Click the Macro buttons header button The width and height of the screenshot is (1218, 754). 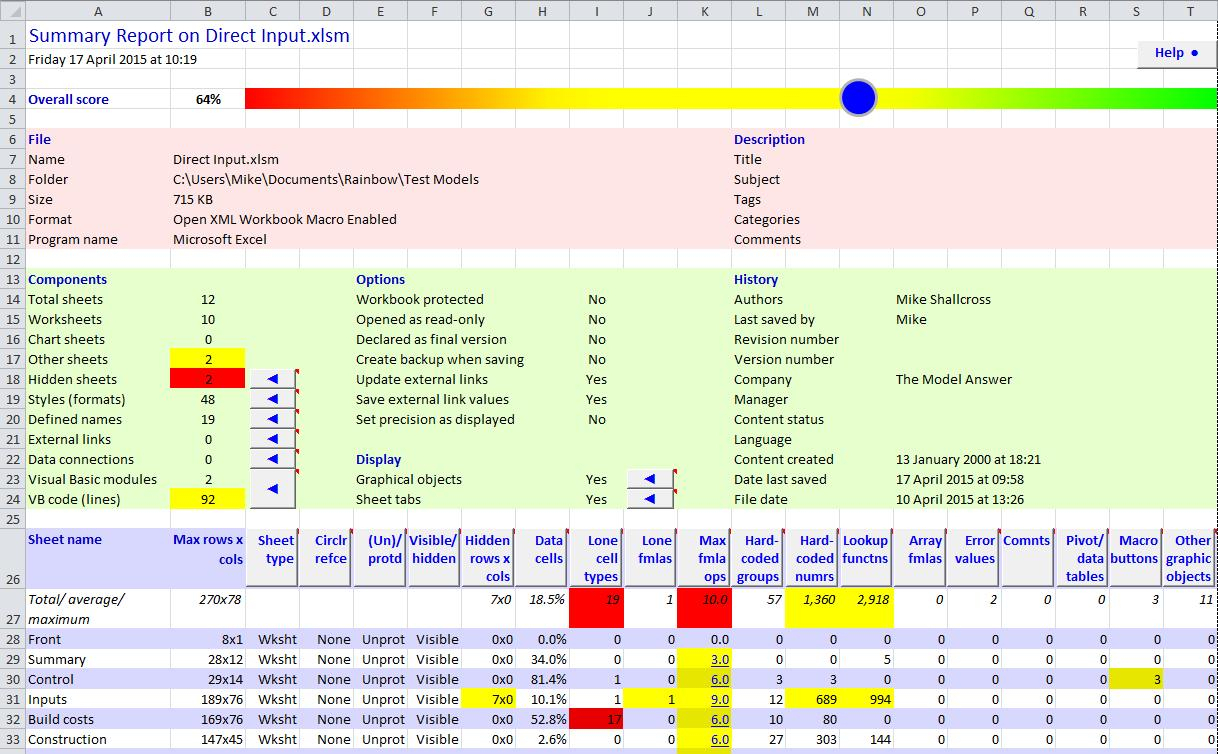pos(1137,558)
